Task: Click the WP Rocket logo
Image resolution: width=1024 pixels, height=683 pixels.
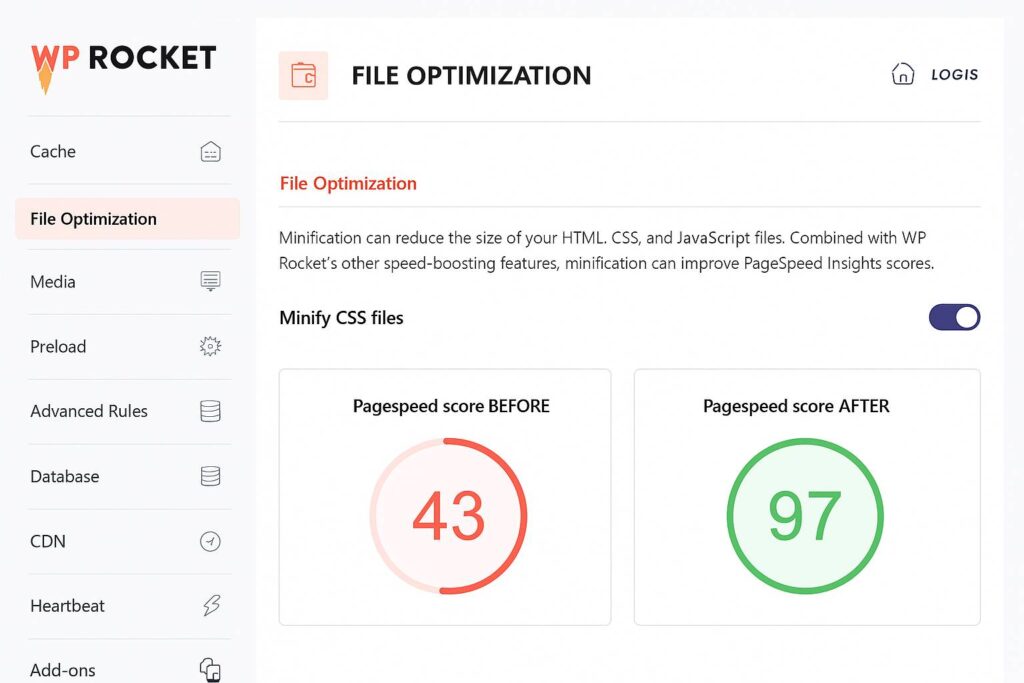Action: (x=123, y=62)
